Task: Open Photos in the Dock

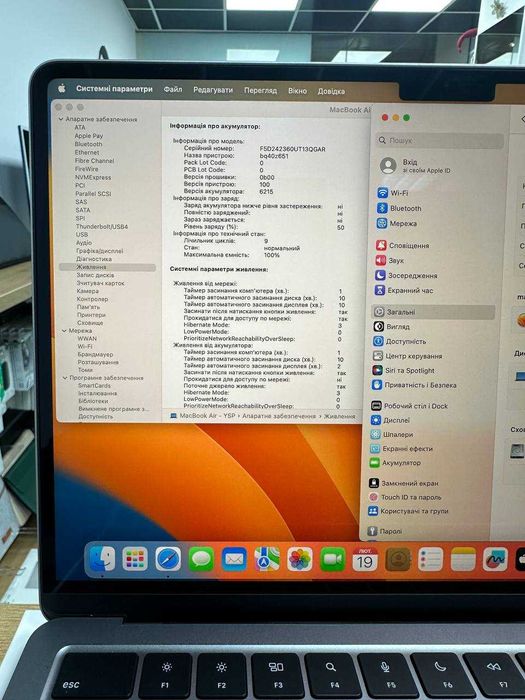Action: pyautogui.click(x=300, y=559)
